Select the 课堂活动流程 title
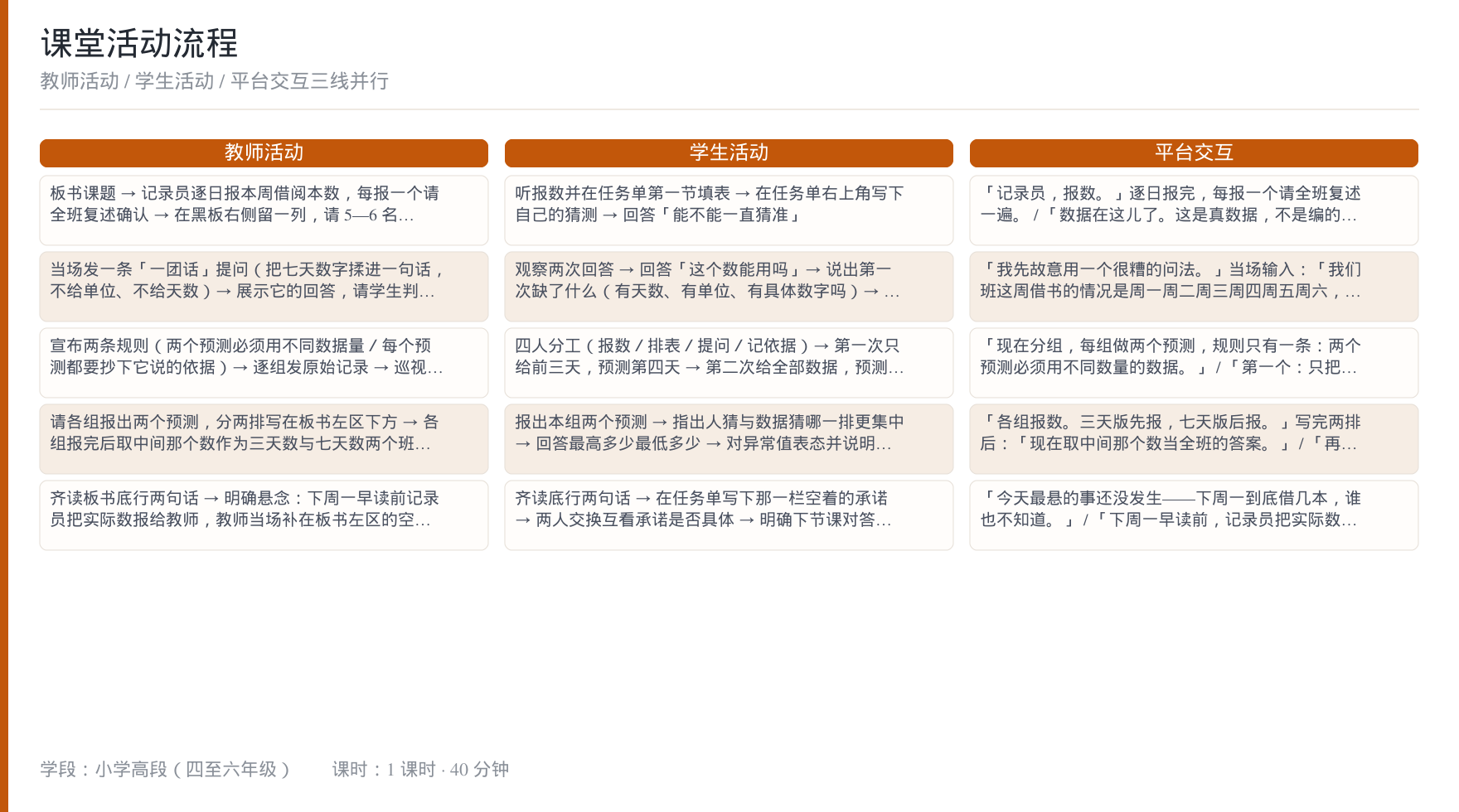 tap(139, 43)
